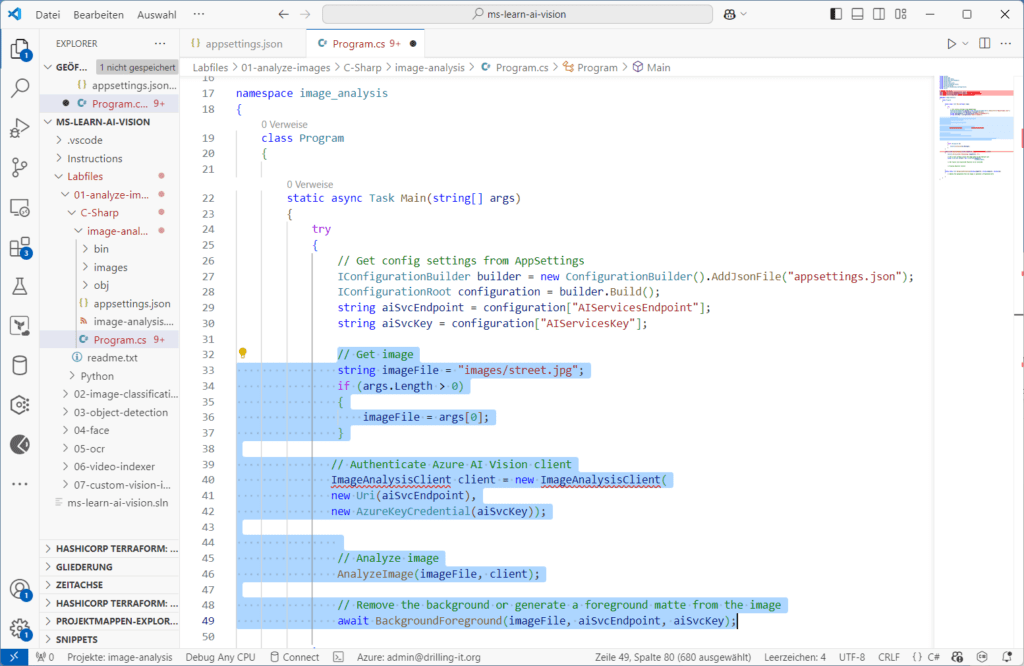1024x666 pixels.
Task: Open Source Control view
Action: click(20, 167)
